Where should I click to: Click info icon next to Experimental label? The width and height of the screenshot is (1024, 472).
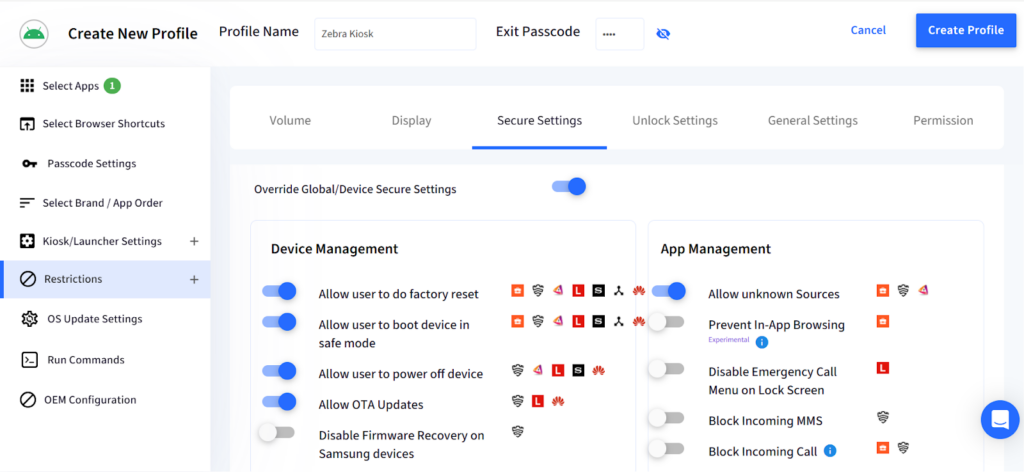coord(761,341)
